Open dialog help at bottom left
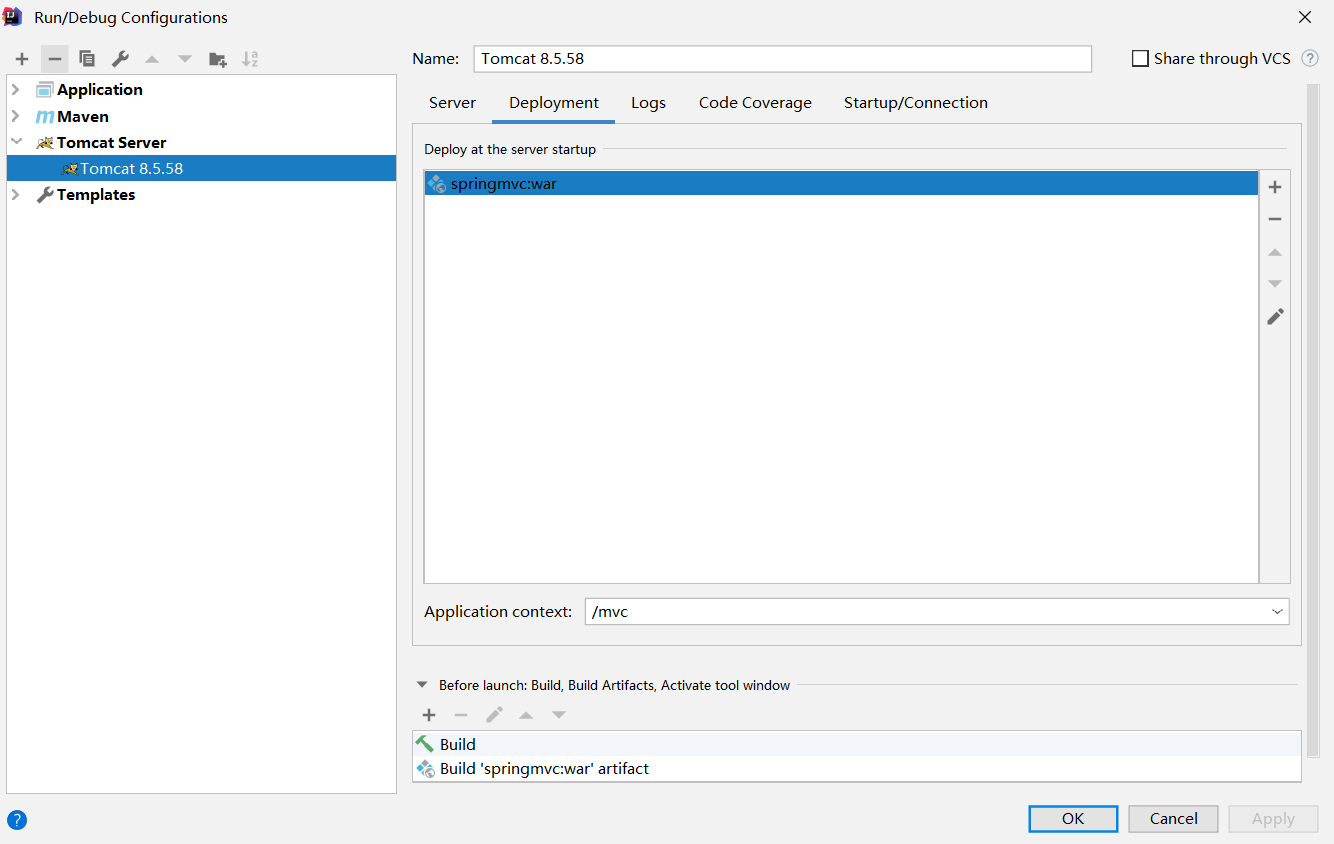This screenshot has height=844, width=1334. click(x=17, y=820)
